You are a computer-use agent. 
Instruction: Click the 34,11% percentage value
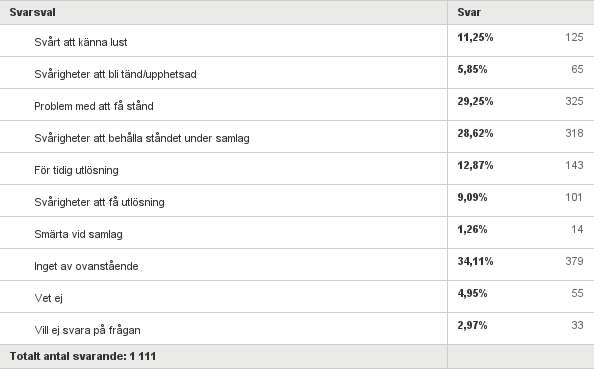click(475, 261)
